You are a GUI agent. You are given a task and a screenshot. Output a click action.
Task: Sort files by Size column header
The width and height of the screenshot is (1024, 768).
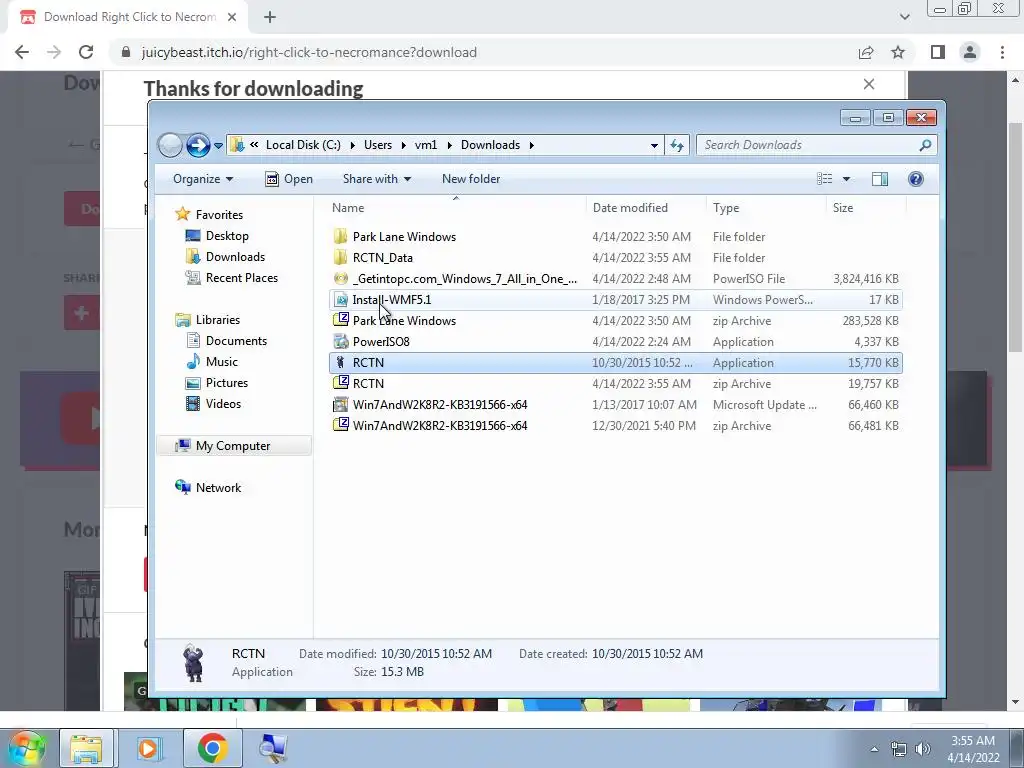click(843, 208)
